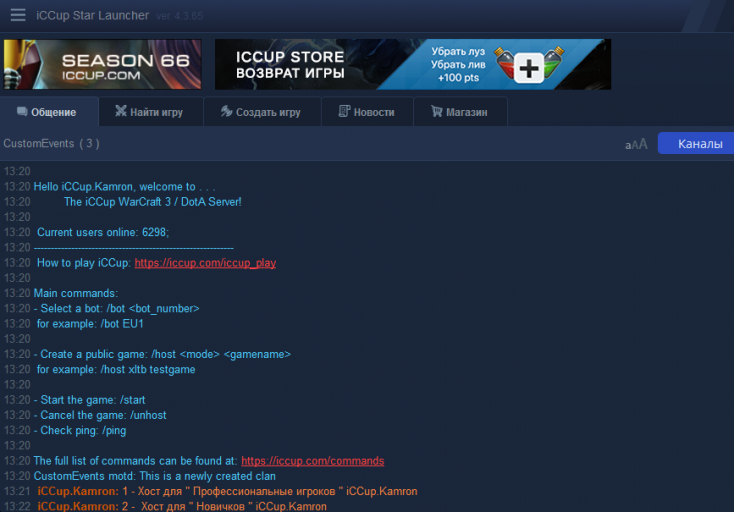This screenshot has width=734, height=512.
Task: Click the shopping cart icon on Магазин
Action: click(x=436, y=111)
